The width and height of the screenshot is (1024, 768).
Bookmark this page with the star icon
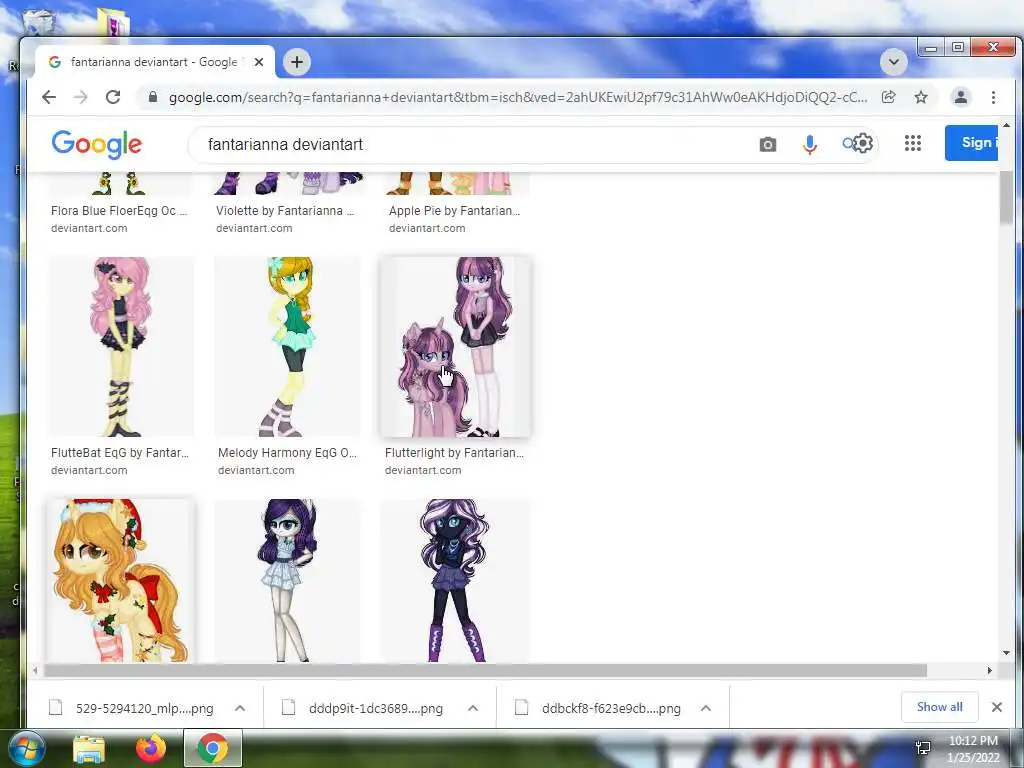tap(921, 97)
